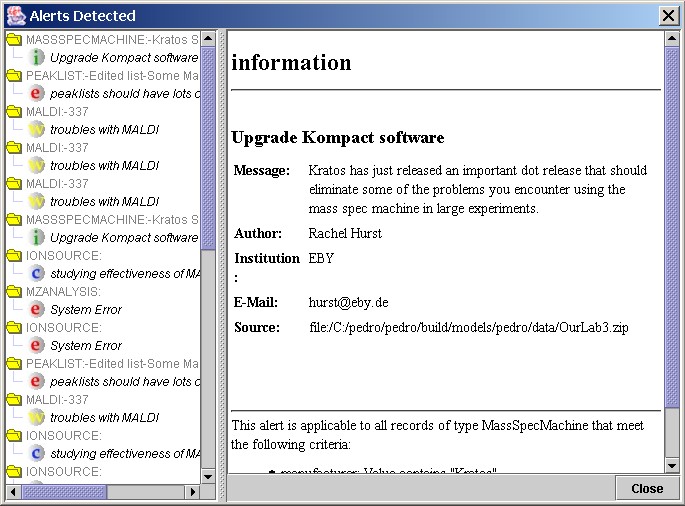The image size is (685, 506).
Task: Click the blue comment icon of the upper 'studying effectiveness' row
Action: [36, 273]
